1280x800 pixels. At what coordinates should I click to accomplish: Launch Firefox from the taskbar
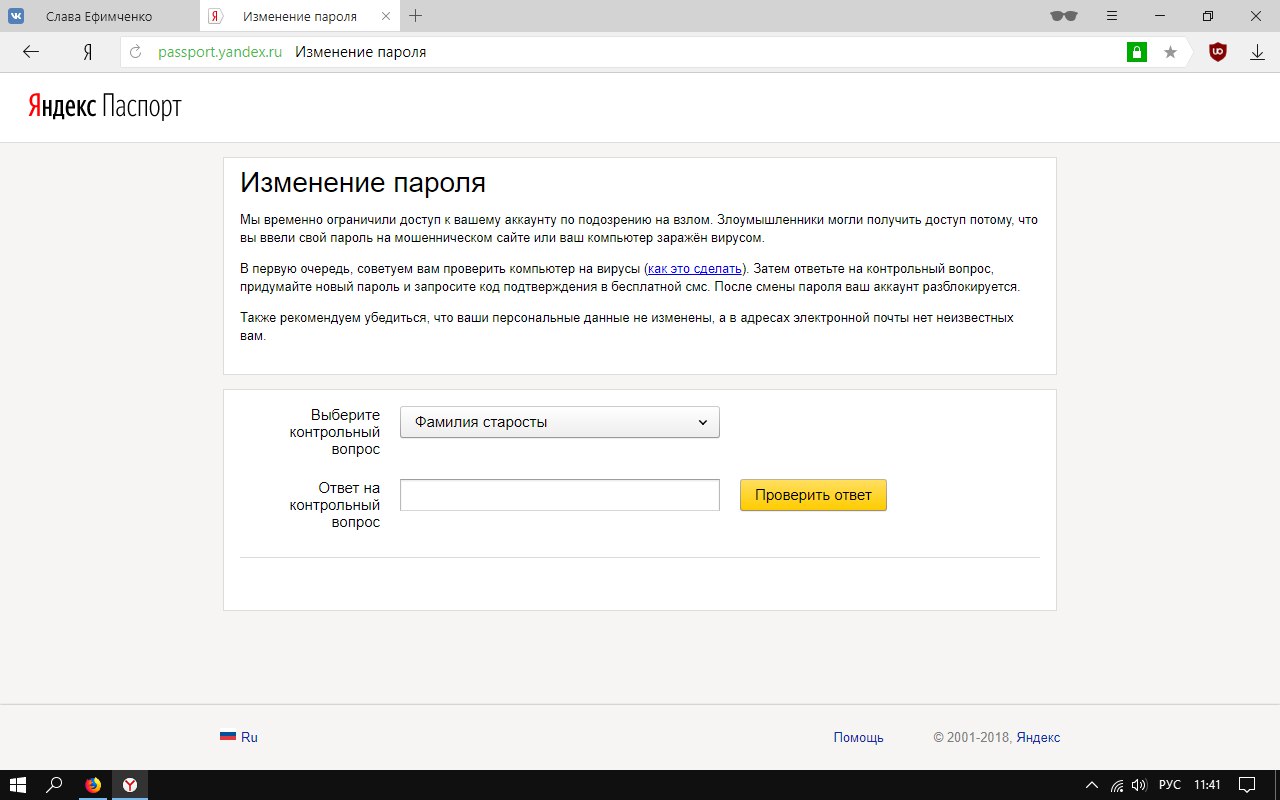(x=93, y=785)
